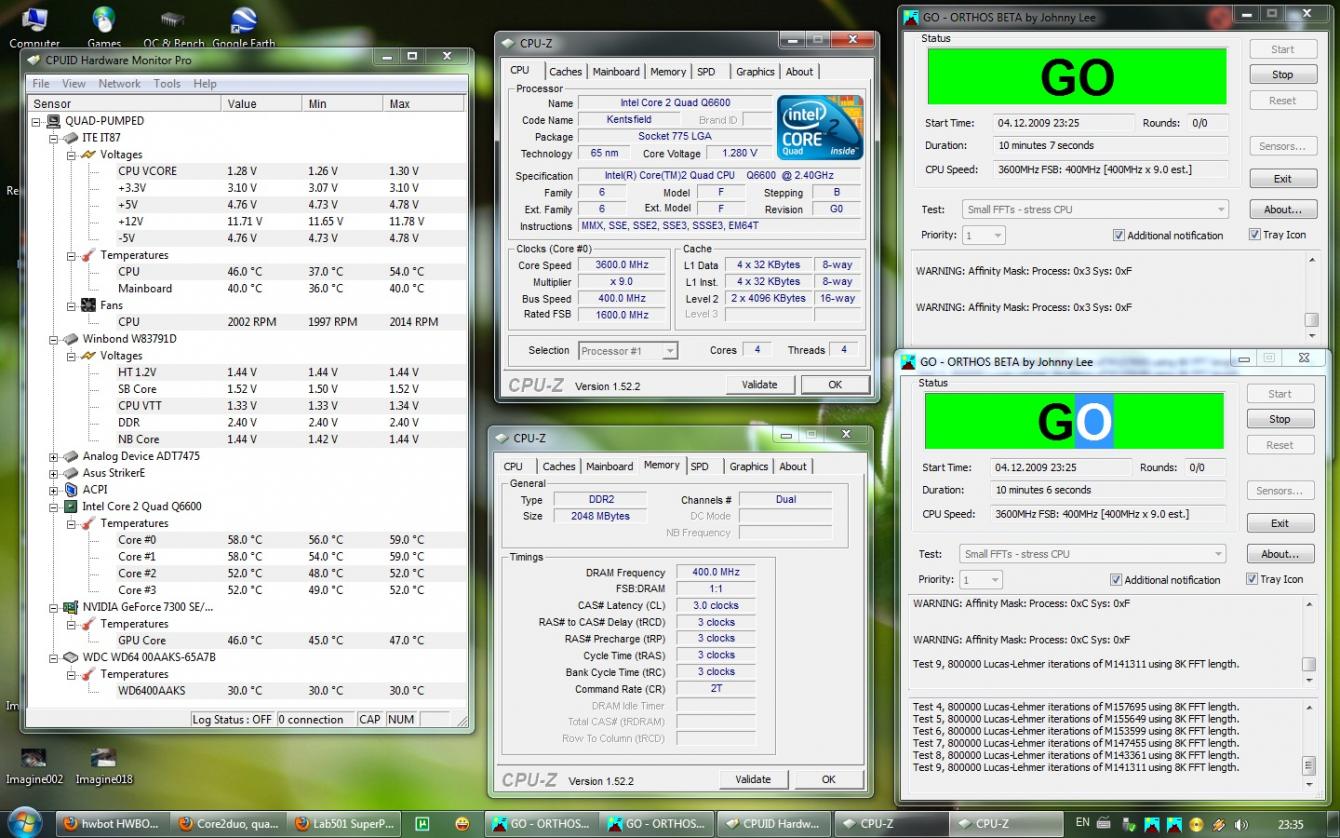Expand the Analog Device ADT7475 node
The height and width of the screenshot is (838, 1340).
54,456
